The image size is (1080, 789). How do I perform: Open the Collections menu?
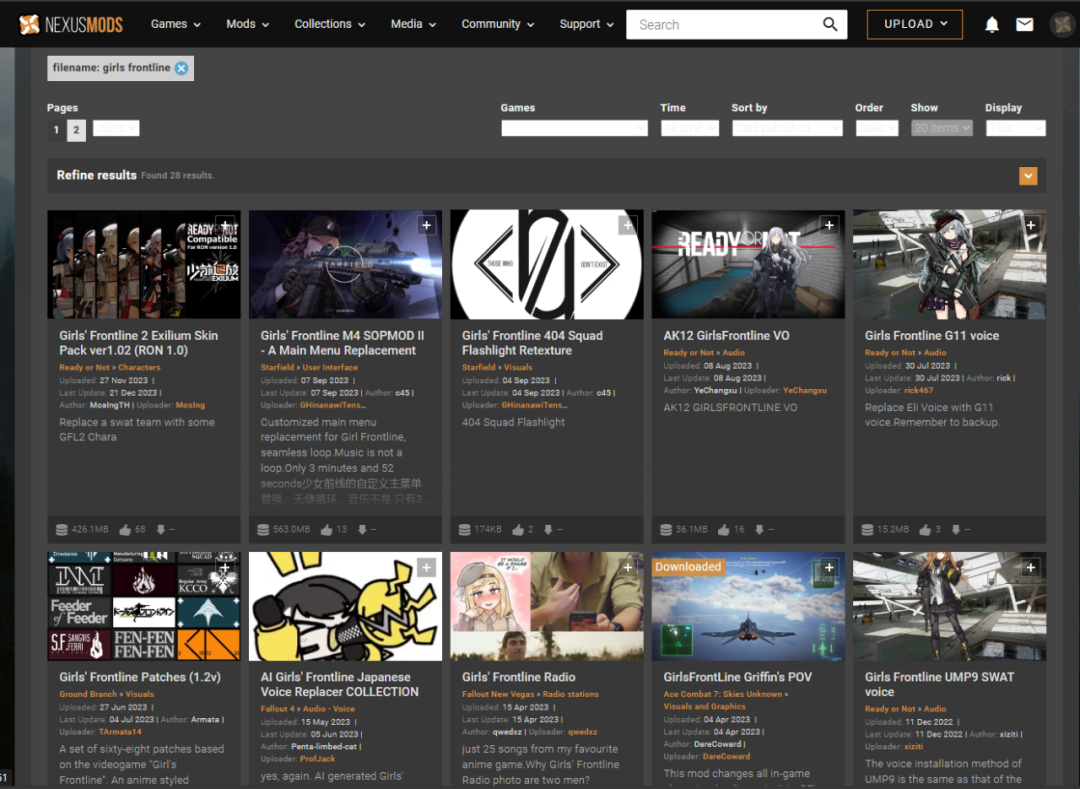click(329, 24)
